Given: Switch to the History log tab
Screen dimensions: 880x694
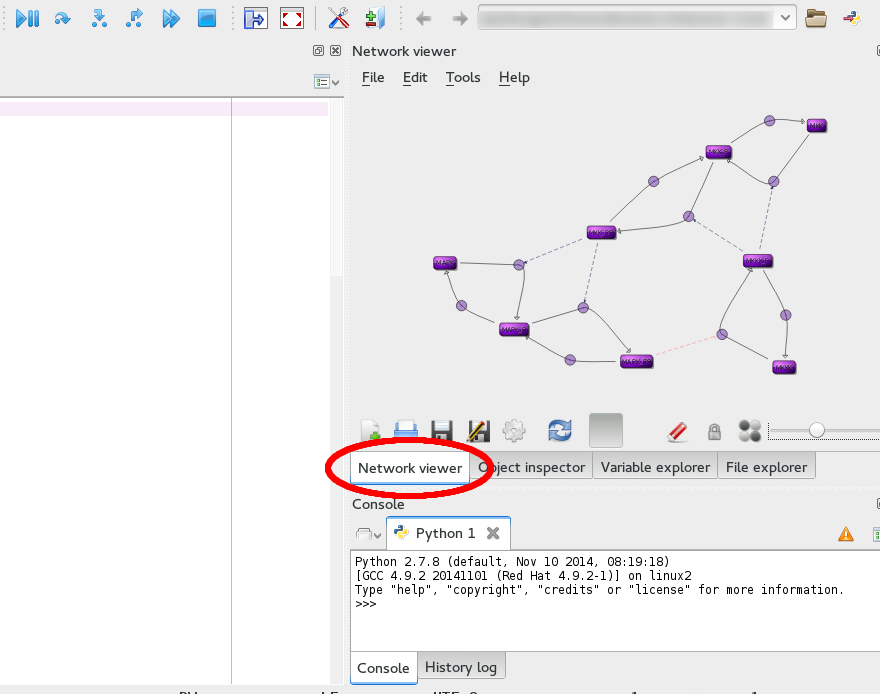Looking at the screenshot, I should pyautogui.click(x=461, y=667).
